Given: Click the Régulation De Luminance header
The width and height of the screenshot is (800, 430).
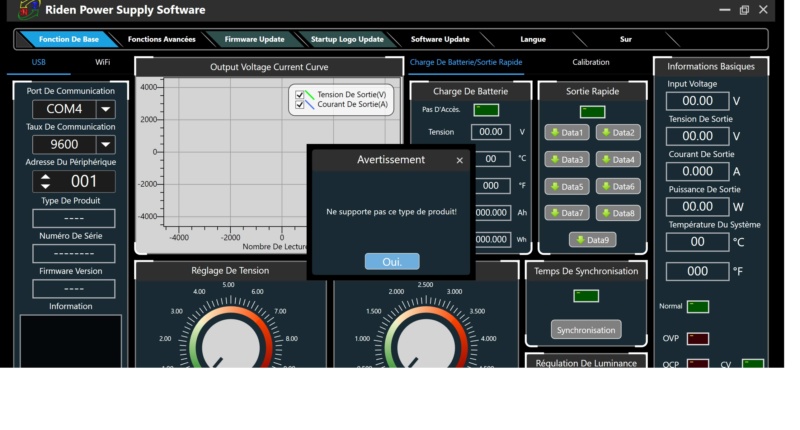Looking at the screenshot, I should click(586, 363).
